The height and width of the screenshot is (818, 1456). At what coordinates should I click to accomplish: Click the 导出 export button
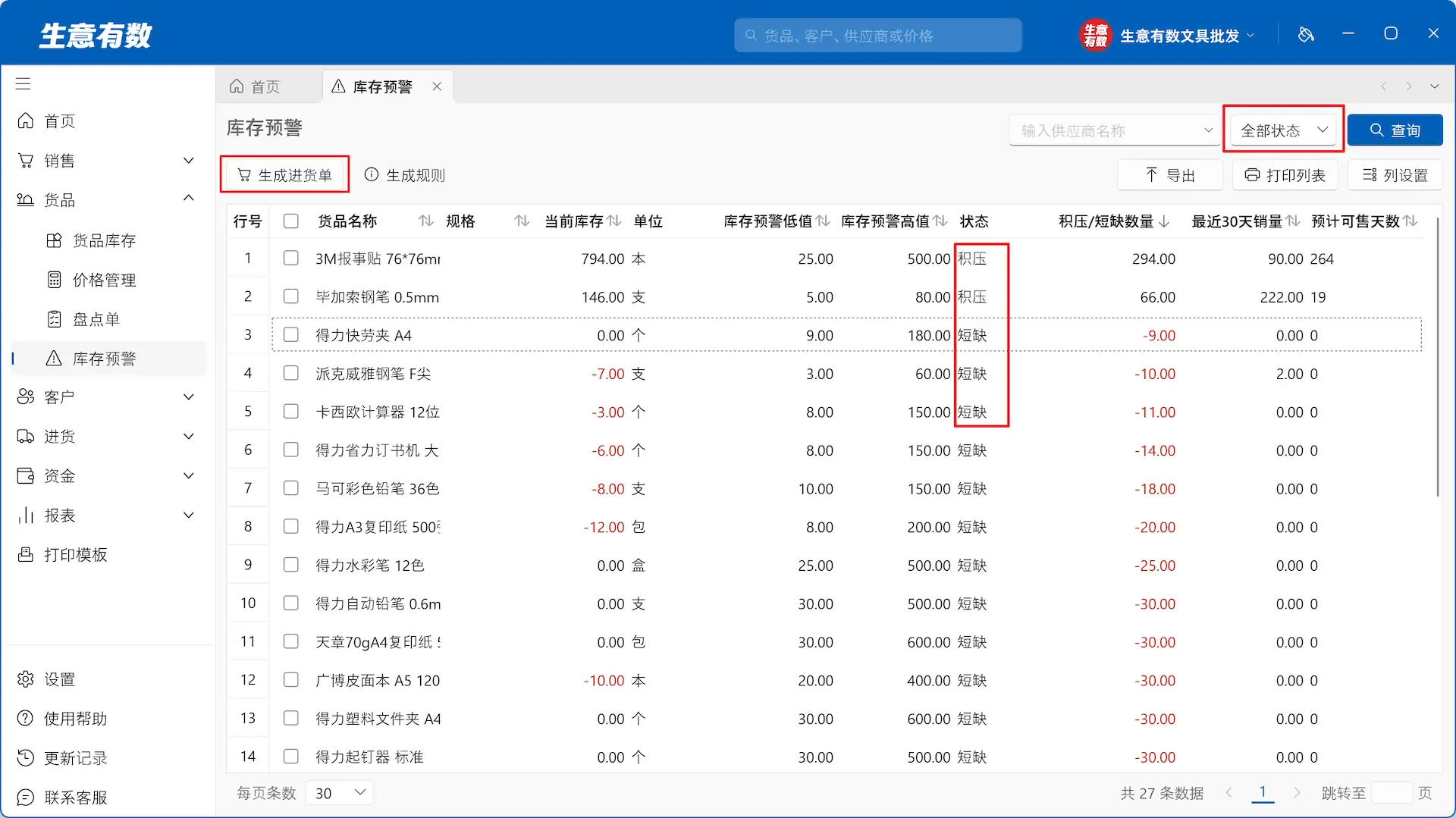point(1170,175)
